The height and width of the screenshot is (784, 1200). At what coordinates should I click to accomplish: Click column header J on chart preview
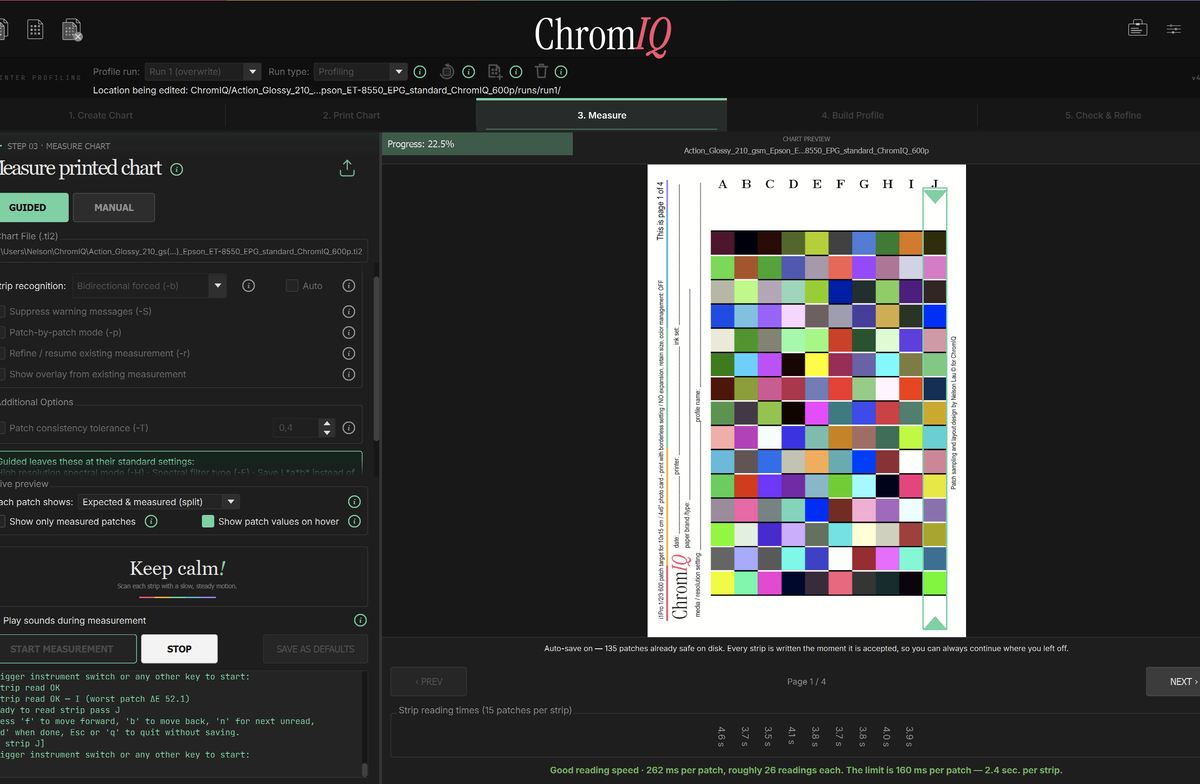pyautogui.click(x=934, y=184)
